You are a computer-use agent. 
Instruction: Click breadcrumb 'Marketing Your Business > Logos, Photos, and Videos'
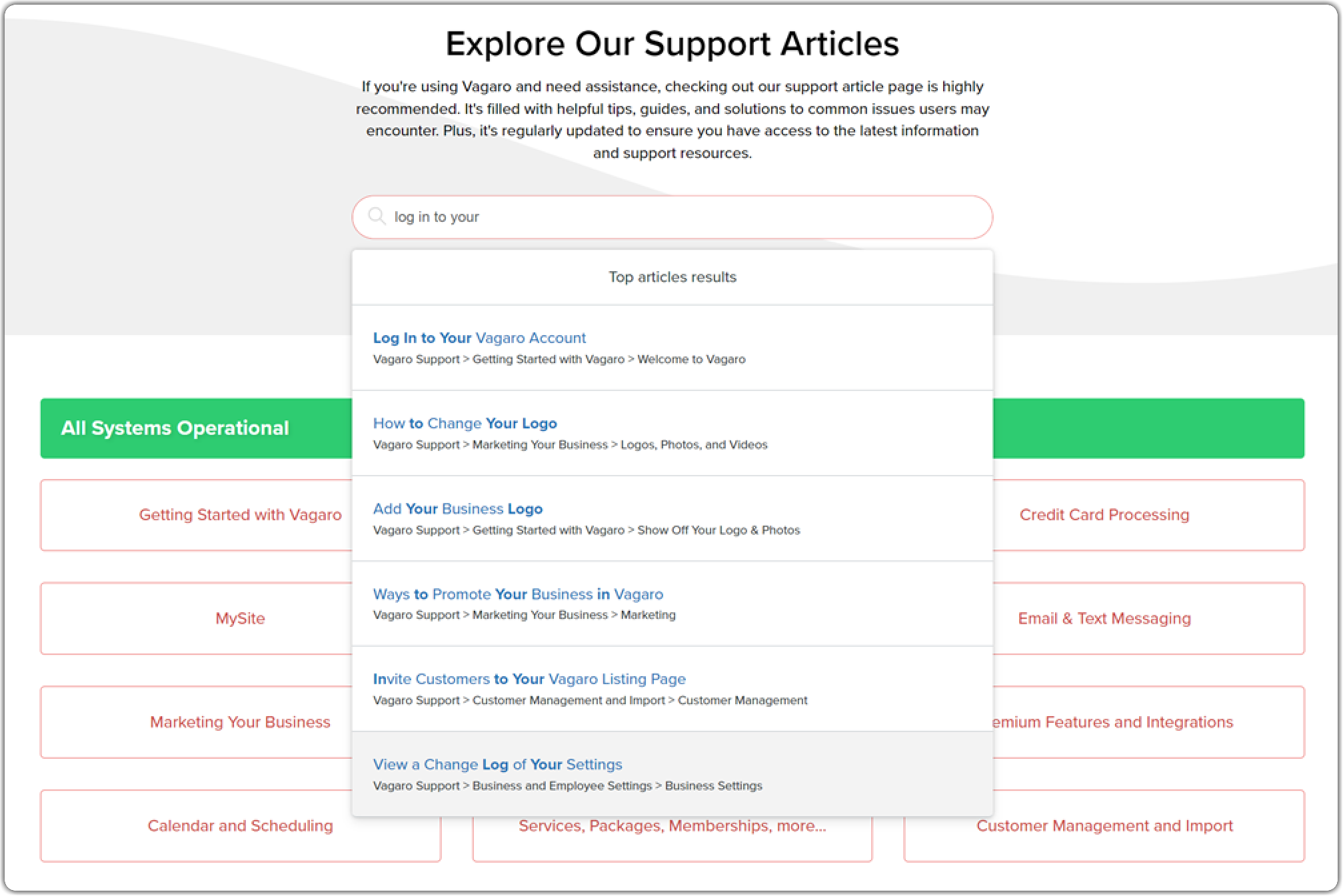[x=620, y=444]
